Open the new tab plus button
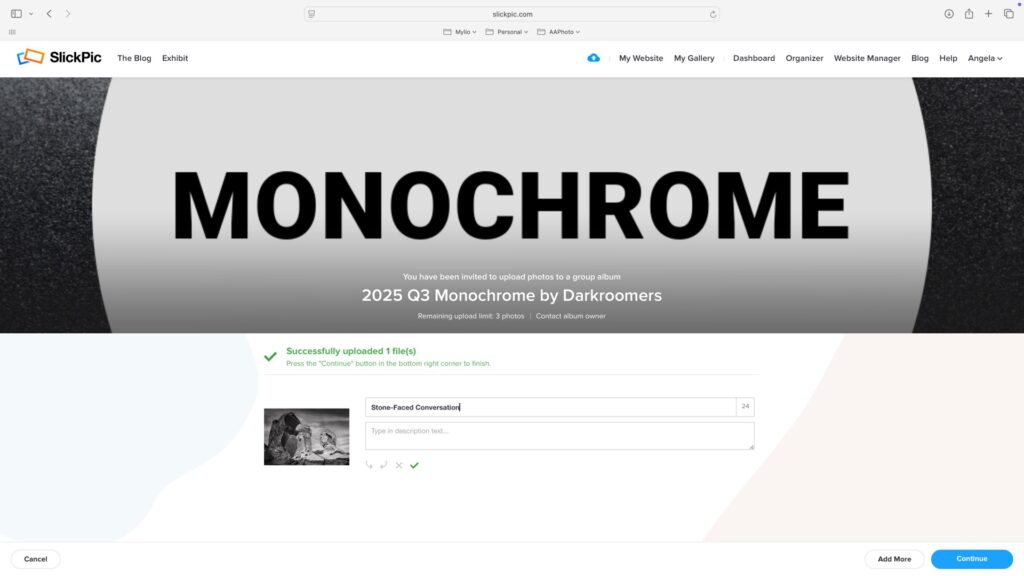The image size is (1024, 576). click(988, 14)
